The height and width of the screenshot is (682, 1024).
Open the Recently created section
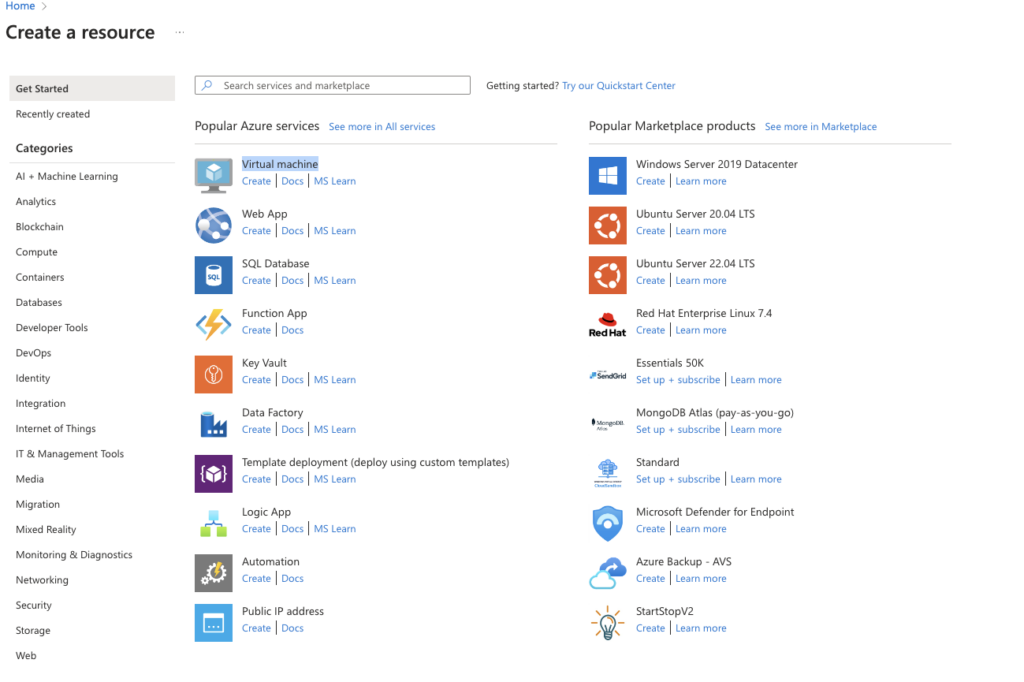53,114
